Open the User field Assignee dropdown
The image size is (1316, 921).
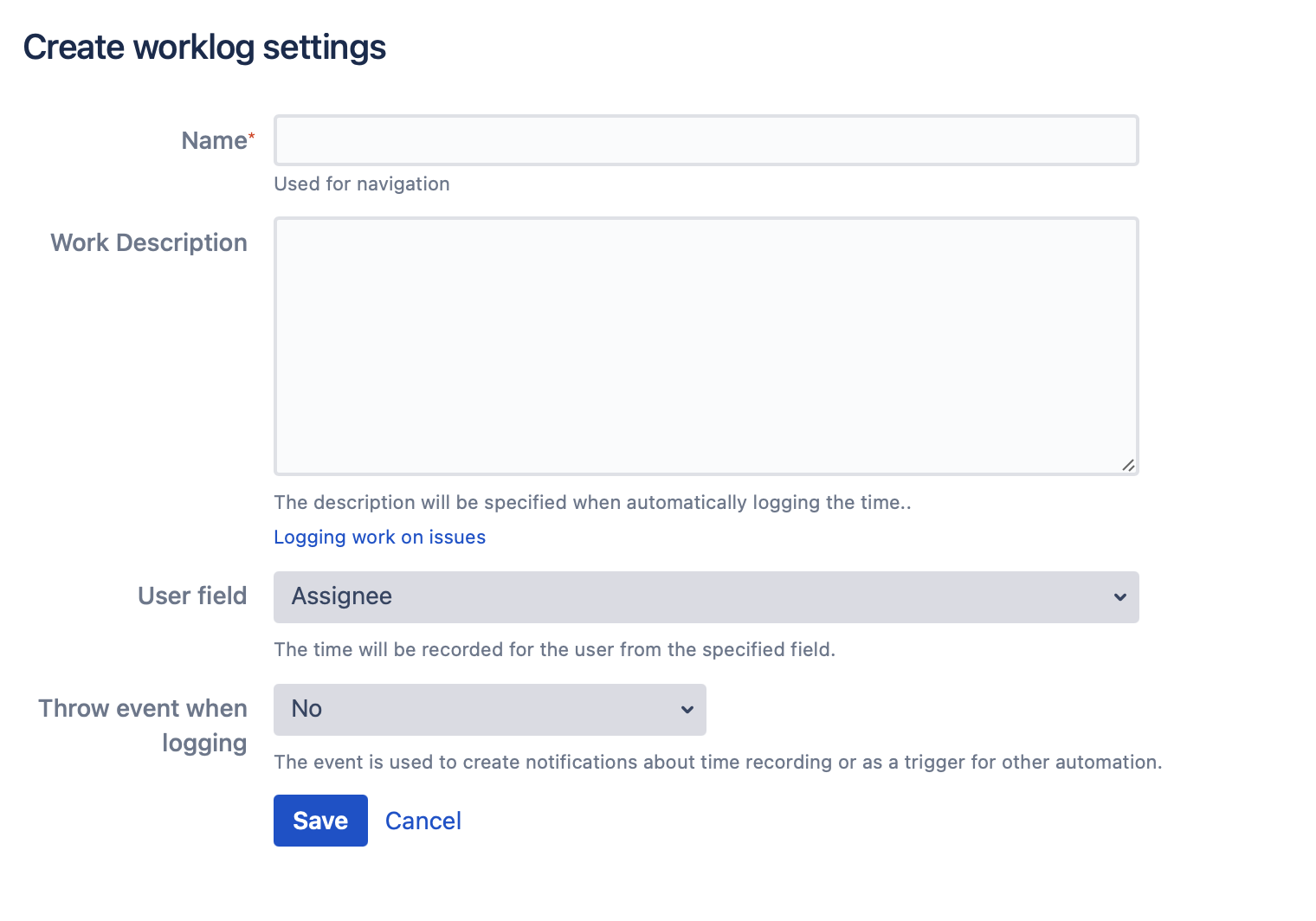coord(706,597)
